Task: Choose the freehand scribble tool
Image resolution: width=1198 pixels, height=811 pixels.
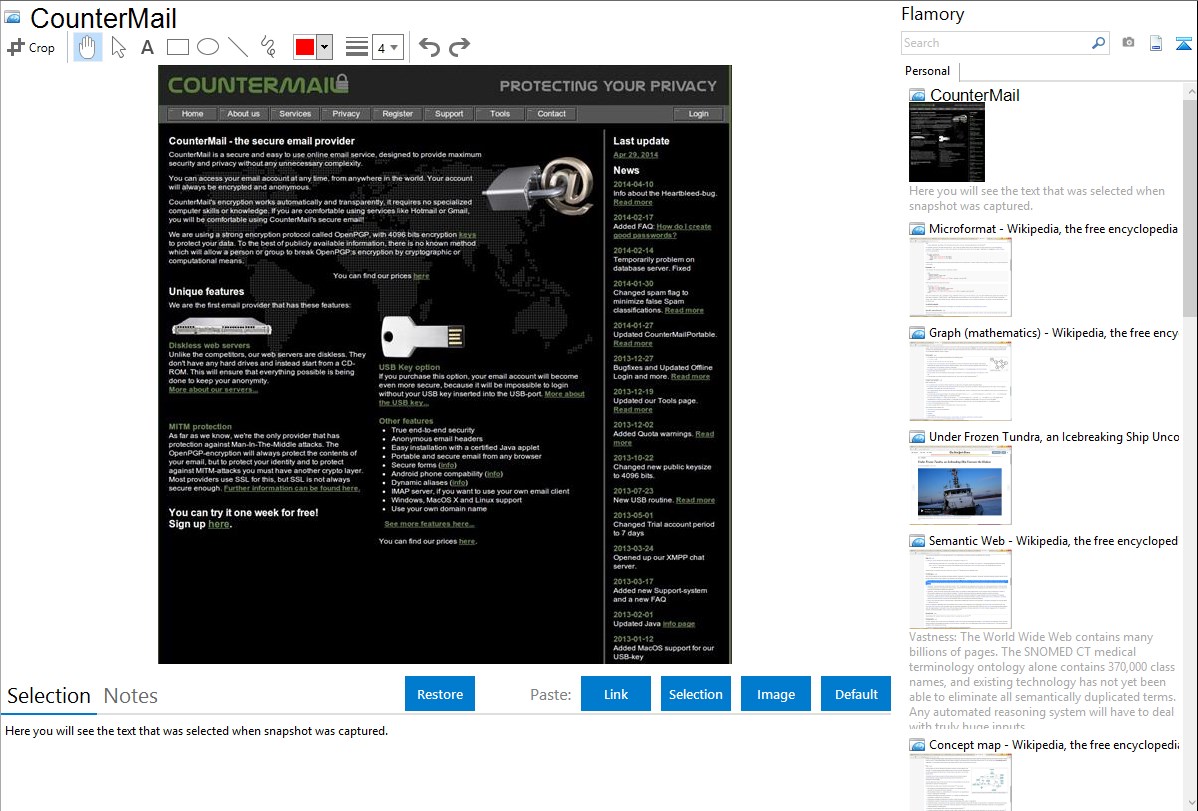Action: pos(267,47)
